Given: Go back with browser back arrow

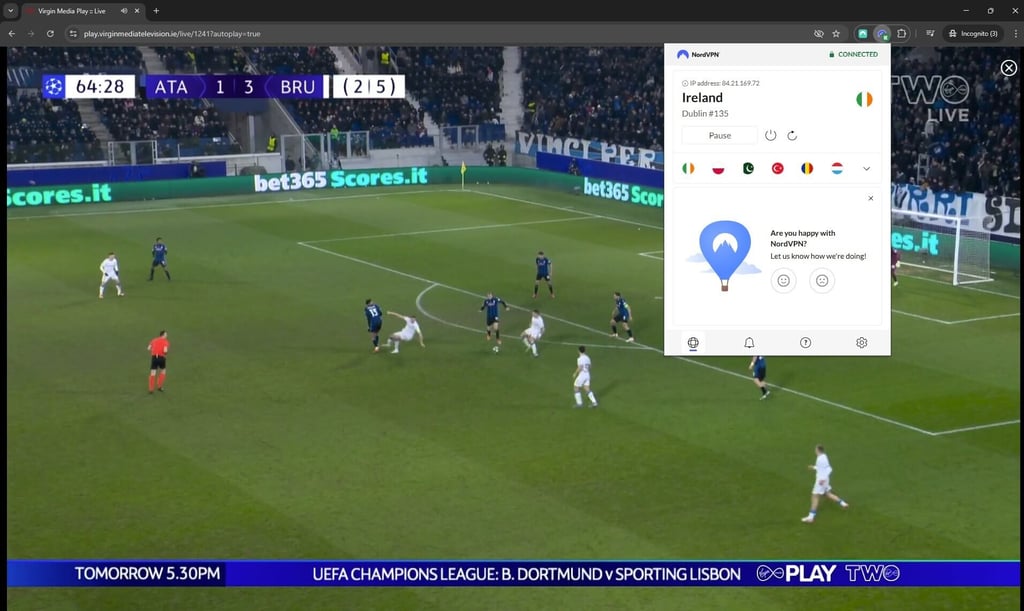Looking at the screenshot, I should (12, 33).
